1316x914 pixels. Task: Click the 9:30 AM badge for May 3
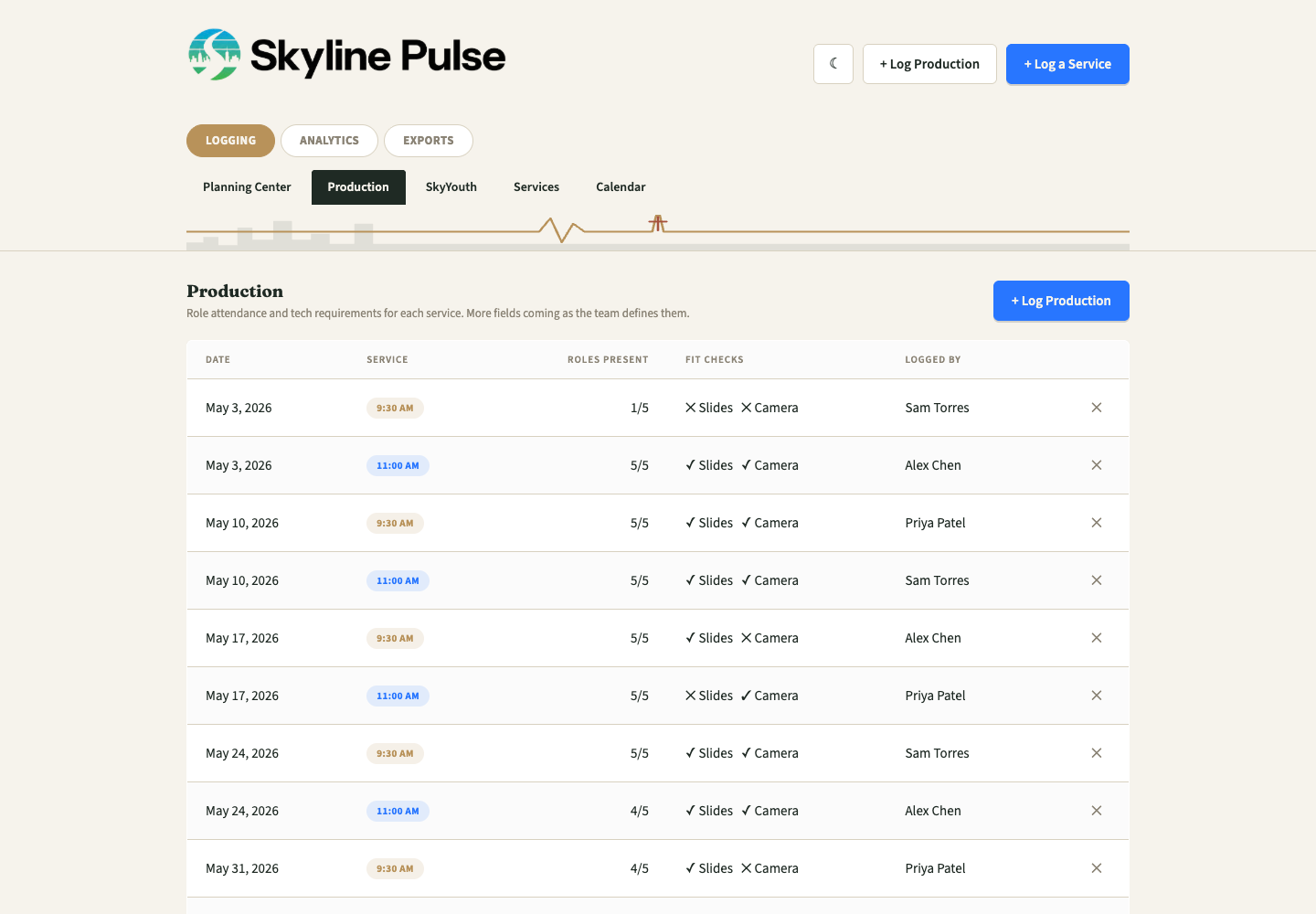pyautogui.click(x=395, y=409)
